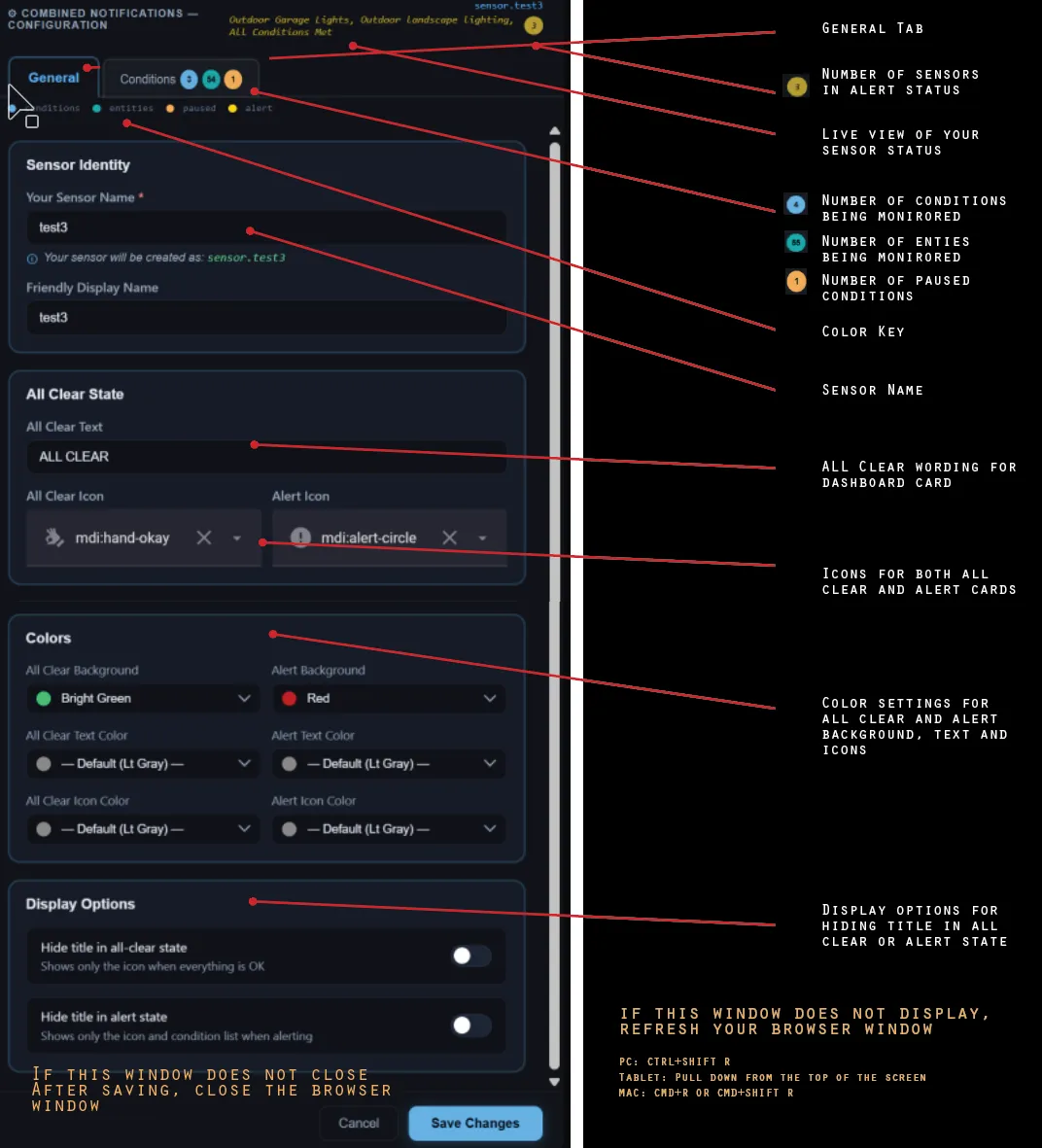Switch to the Conditions tab
1042x1148 pixels.
tap(181, 79)
